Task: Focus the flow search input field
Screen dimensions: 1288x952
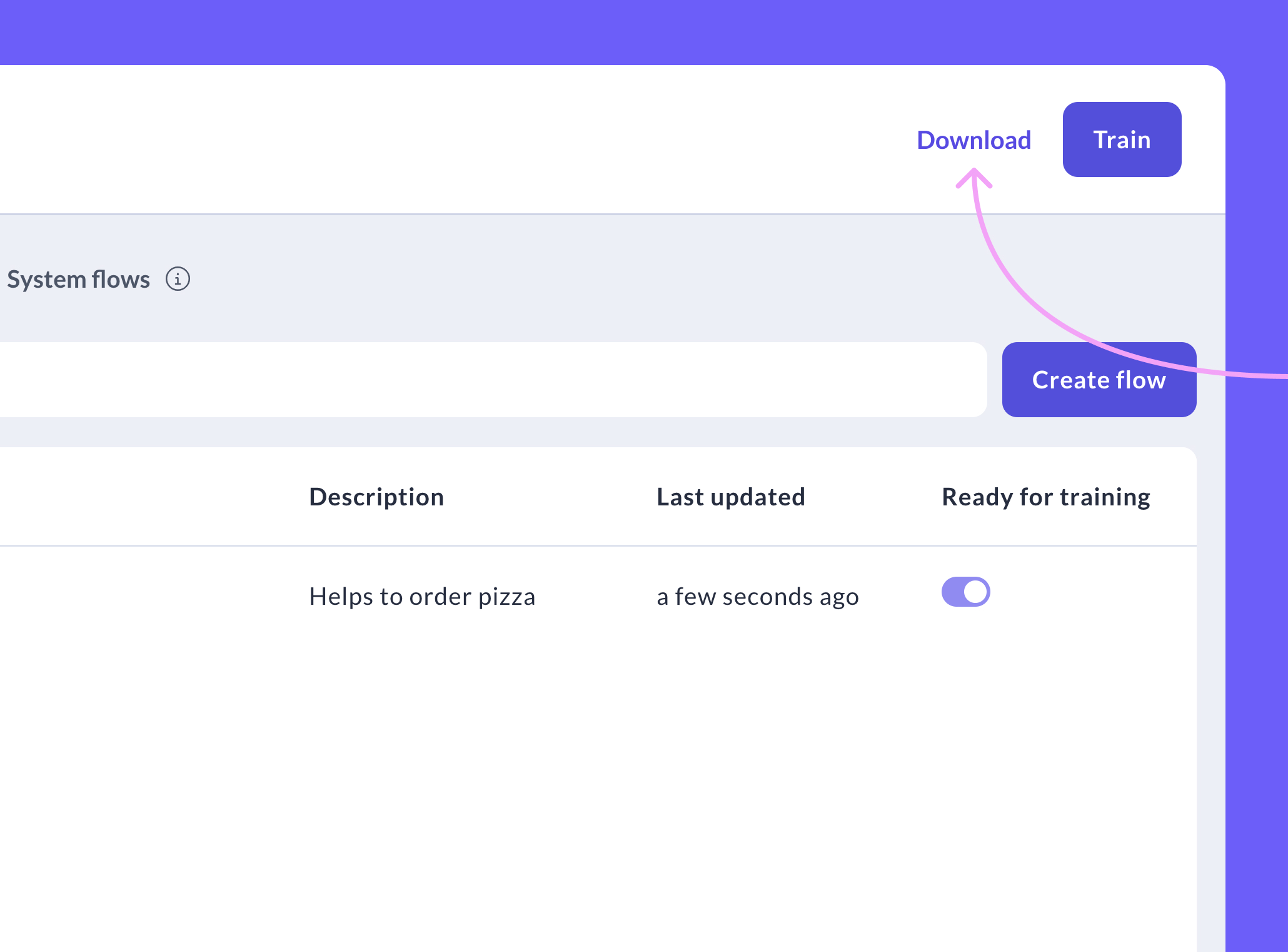Action: point(488,380)
